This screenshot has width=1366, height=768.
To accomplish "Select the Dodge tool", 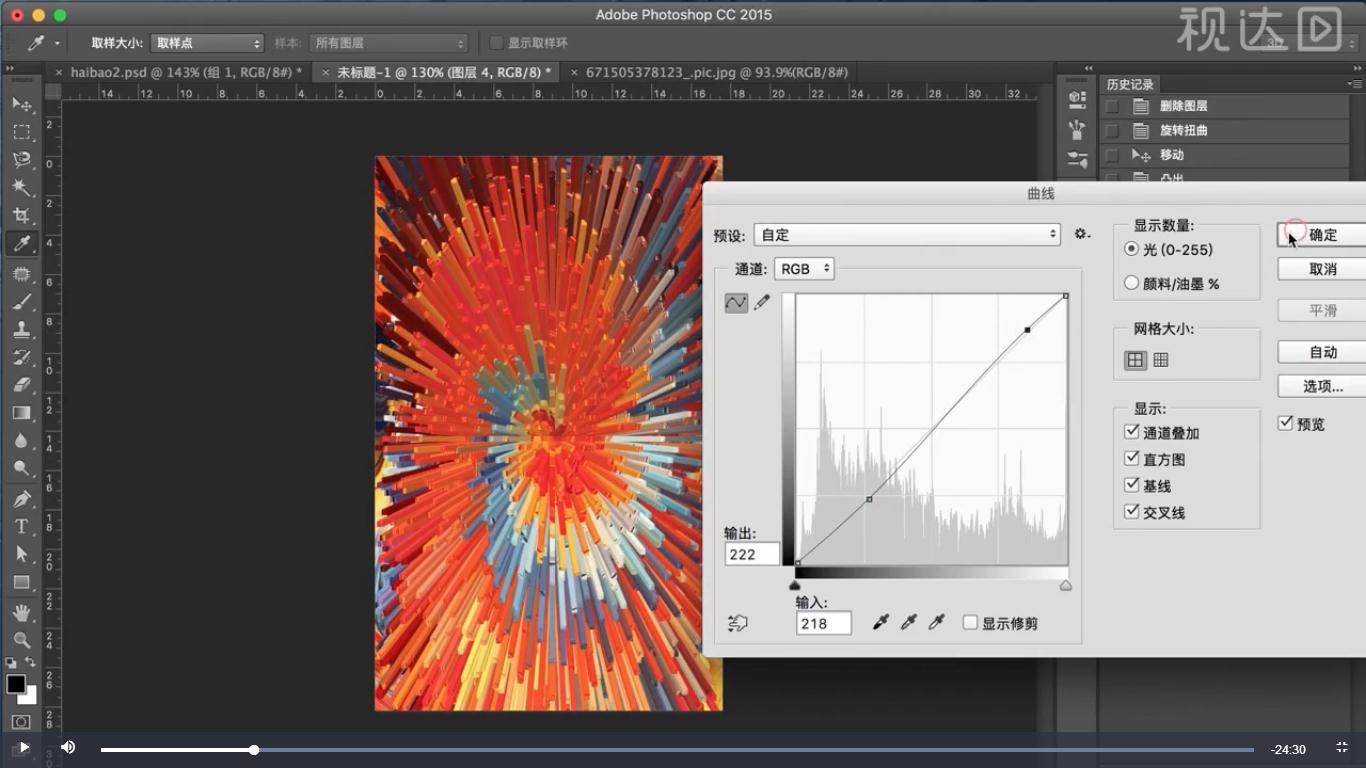I will click(x=21, y=468).
